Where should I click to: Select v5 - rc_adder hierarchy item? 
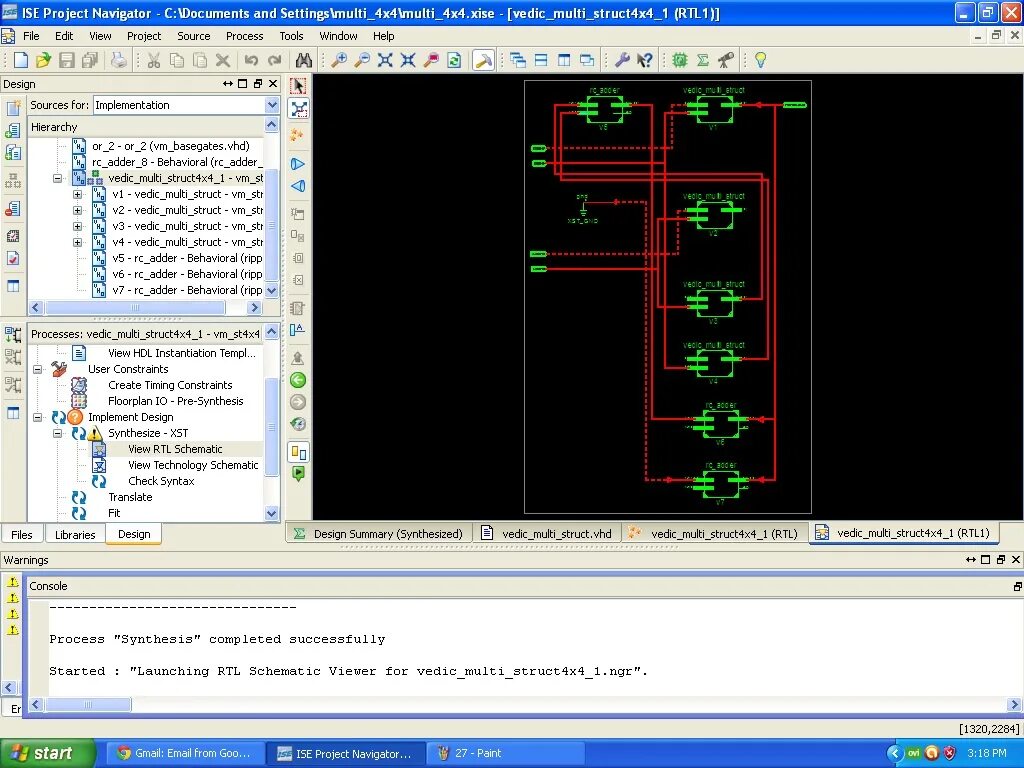click(x=187, y=258)
